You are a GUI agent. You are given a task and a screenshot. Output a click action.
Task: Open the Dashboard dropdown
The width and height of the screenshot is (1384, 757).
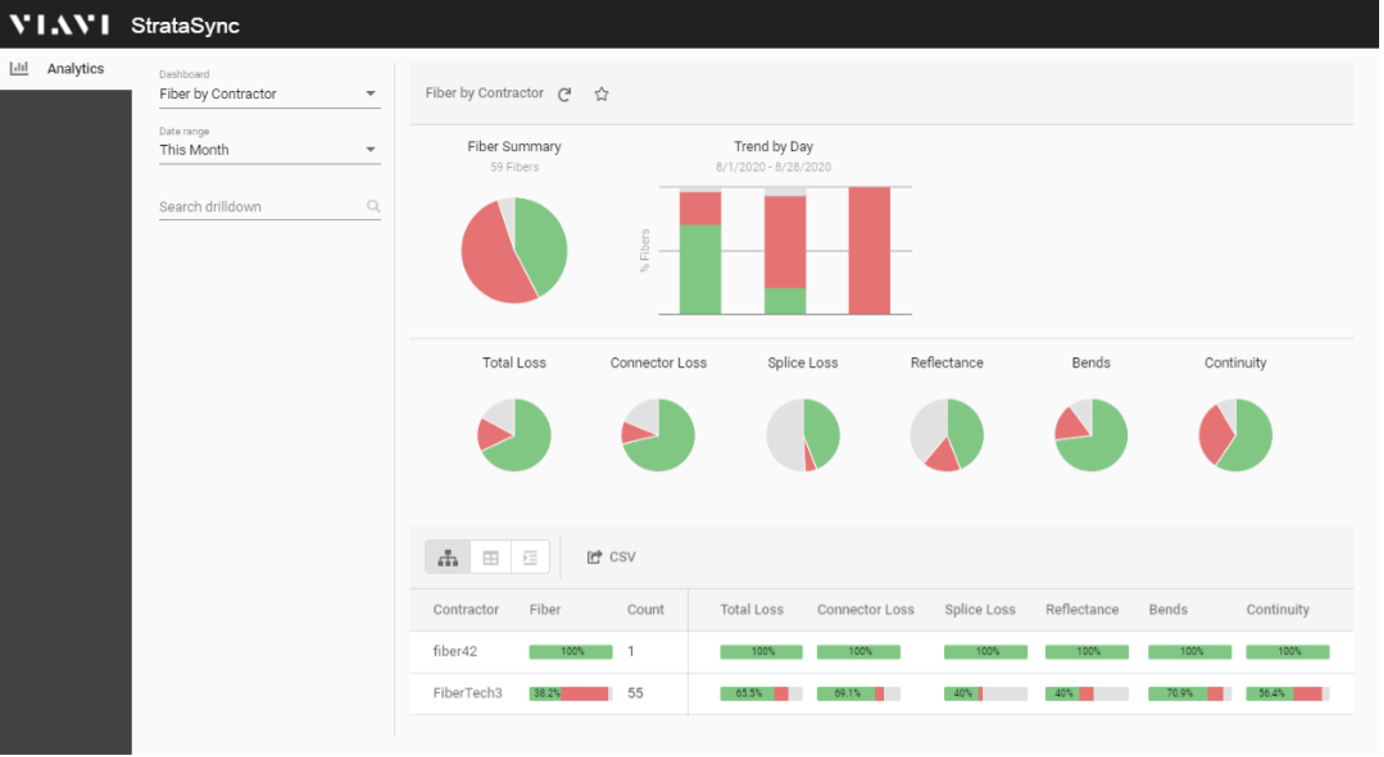(269, 94)
